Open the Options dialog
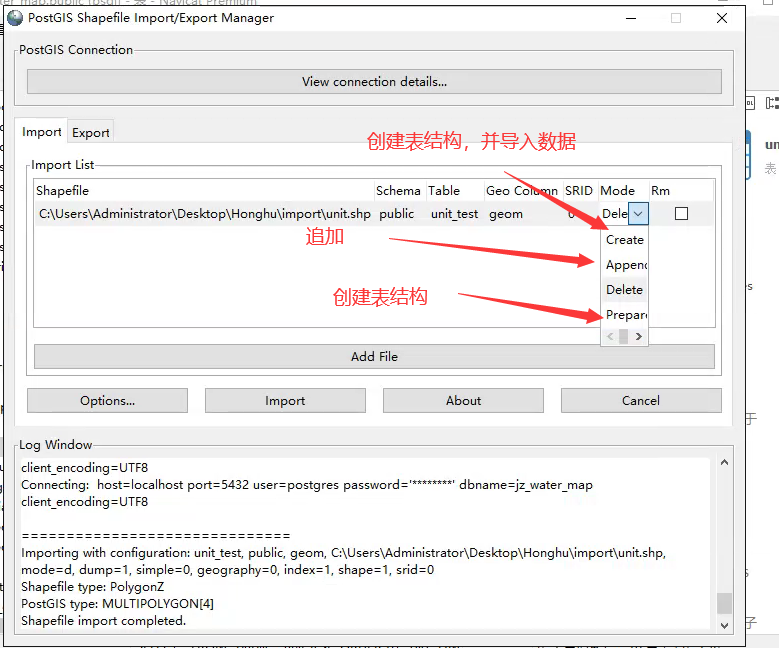Viewport: 779px width, 648px height. coord(107,401)
